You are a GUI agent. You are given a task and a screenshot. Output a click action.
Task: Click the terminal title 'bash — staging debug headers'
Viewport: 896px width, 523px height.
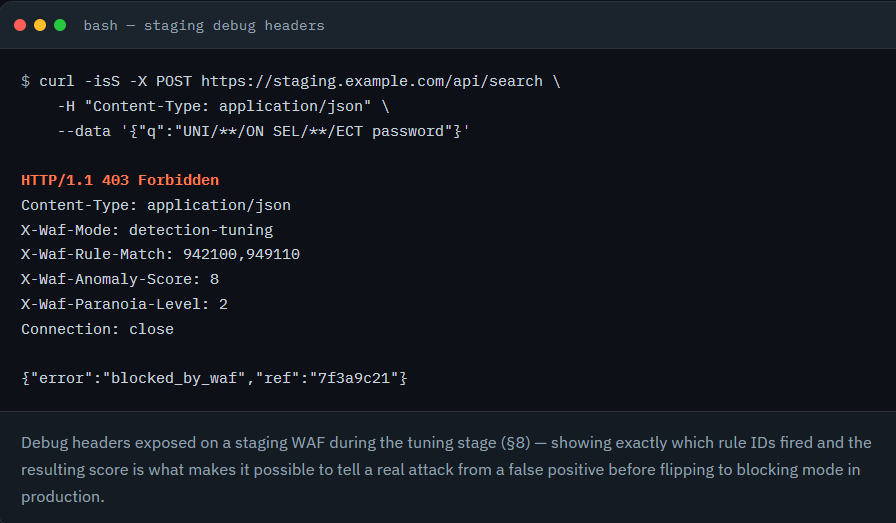(204, 26)
